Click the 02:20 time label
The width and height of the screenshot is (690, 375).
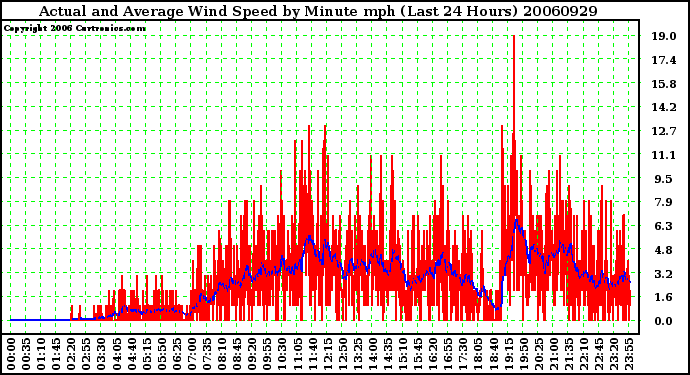71,354
